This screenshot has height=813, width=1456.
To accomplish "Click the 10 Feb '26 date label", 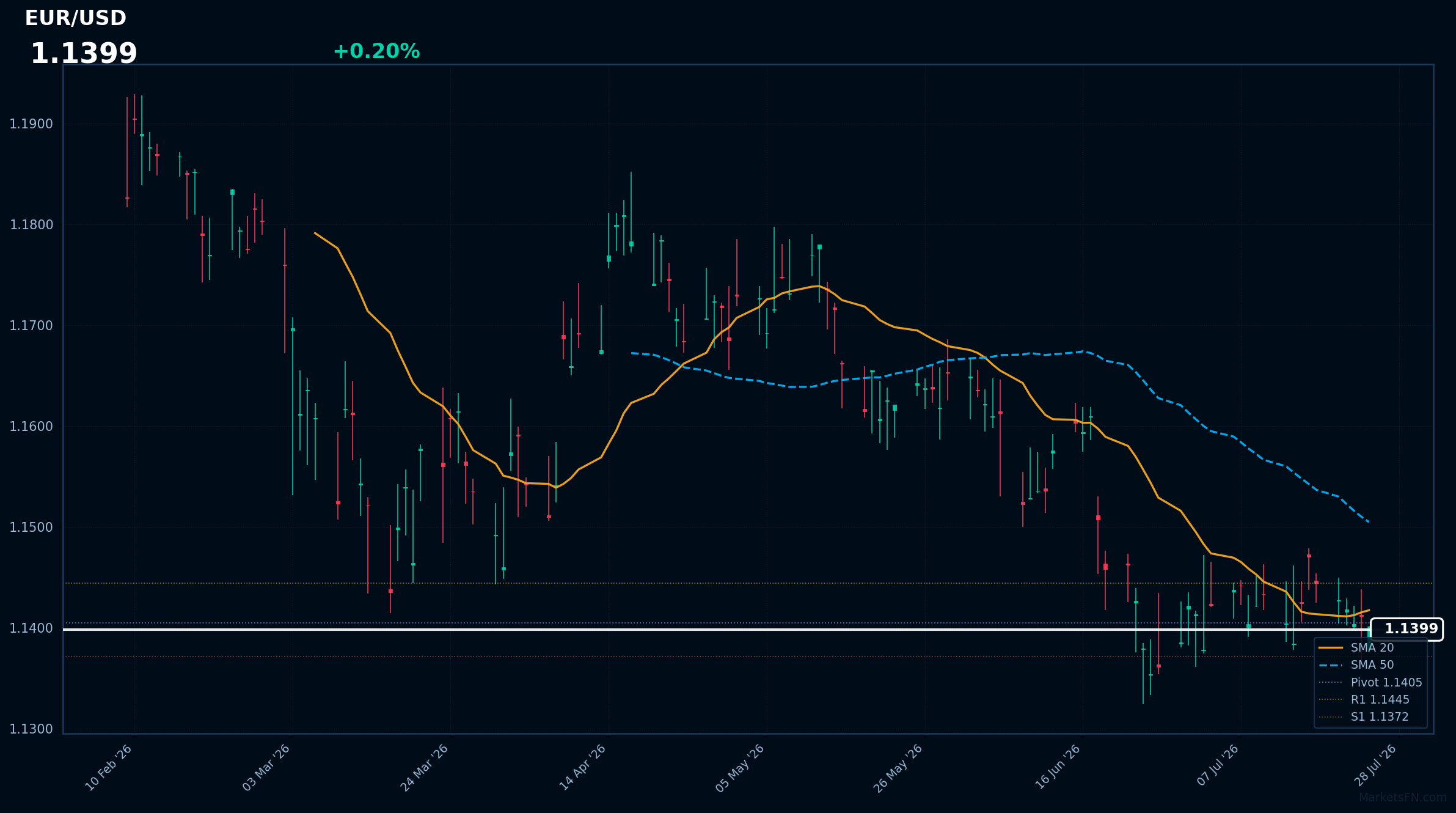I will [x=108, y=768].
